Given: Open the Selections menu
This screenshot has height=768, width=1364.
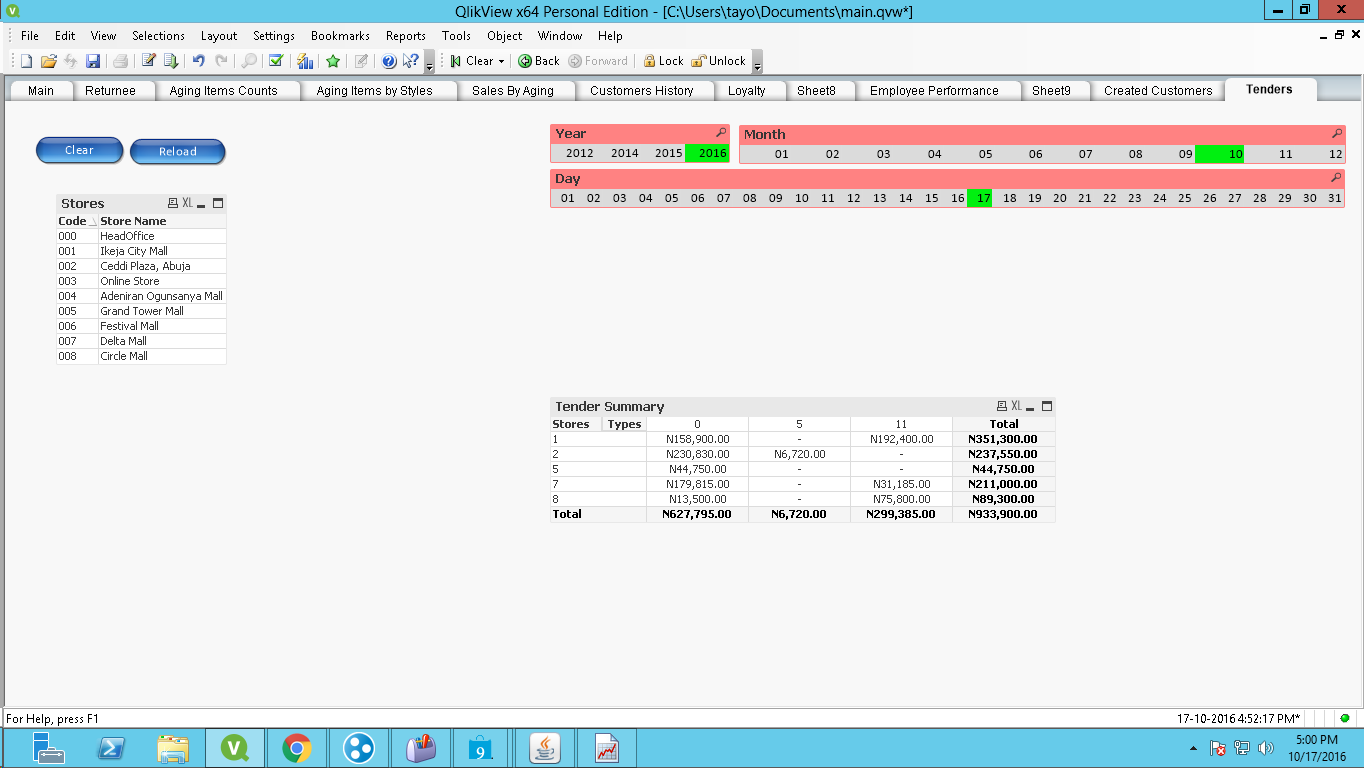Looking at the screenshot, I should 158,36.
